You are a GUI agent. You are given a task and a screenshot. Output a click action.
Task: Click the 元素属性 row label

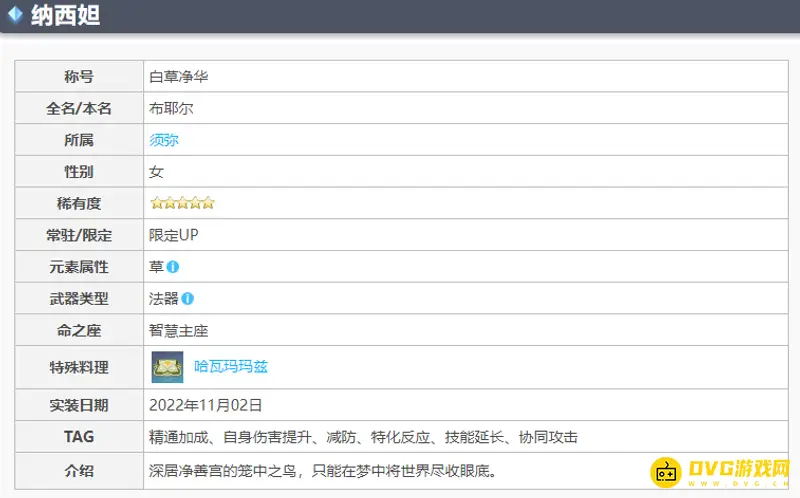point(79,267)
